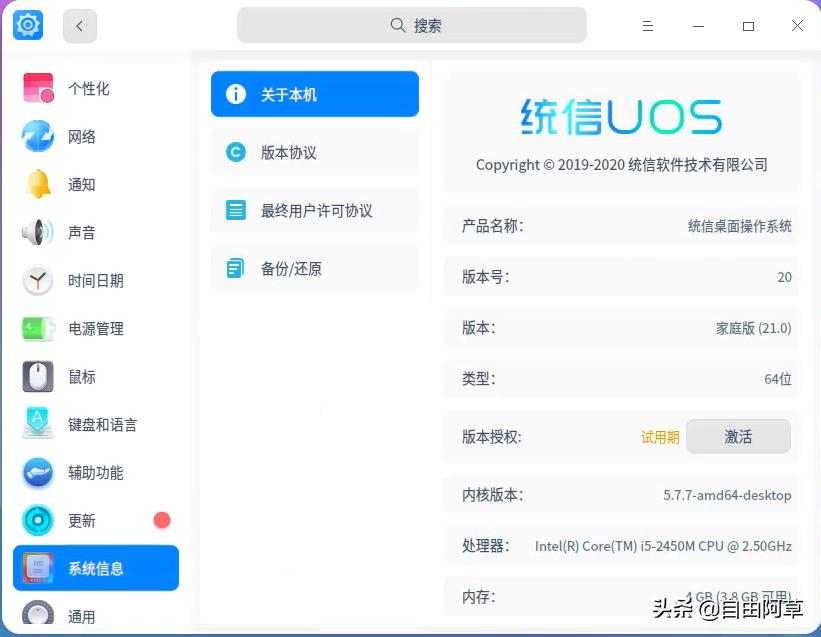Open the 最终用户许可协议 section
This screenshot has width=821, height=637.
[x=314, y=210]
